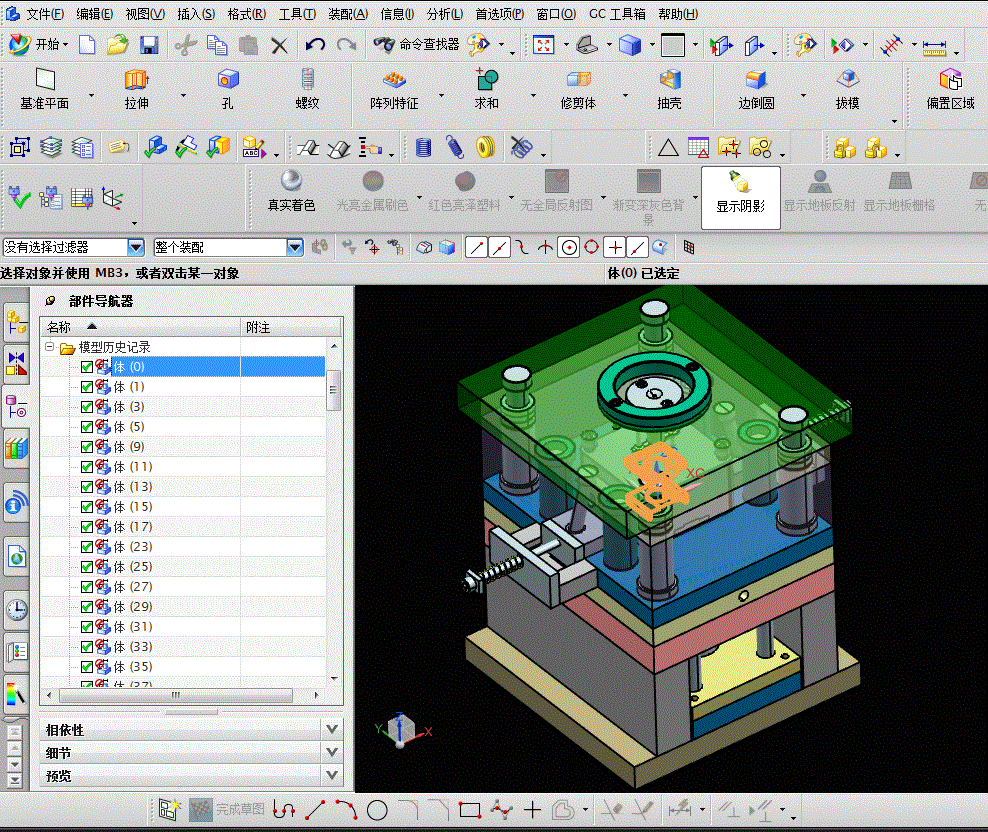This screenshot has height=832, width=988.
Task: Open dropdown arrow beside 拉伸
Action: point(183,95)
